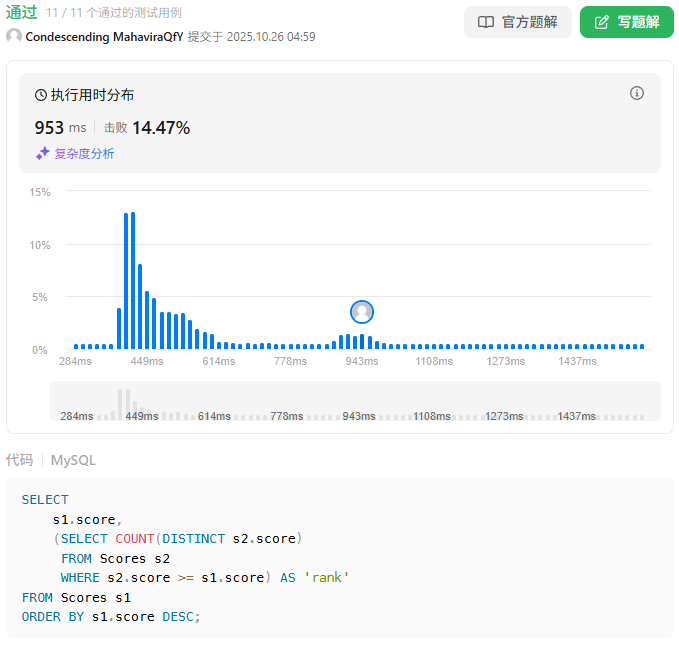Image resolution: width=679 pixels, height=647 pixels.
Task: Open the 复杂度分析 complexity analysis link
Action: pyautogui.click(x=84, y=154)
